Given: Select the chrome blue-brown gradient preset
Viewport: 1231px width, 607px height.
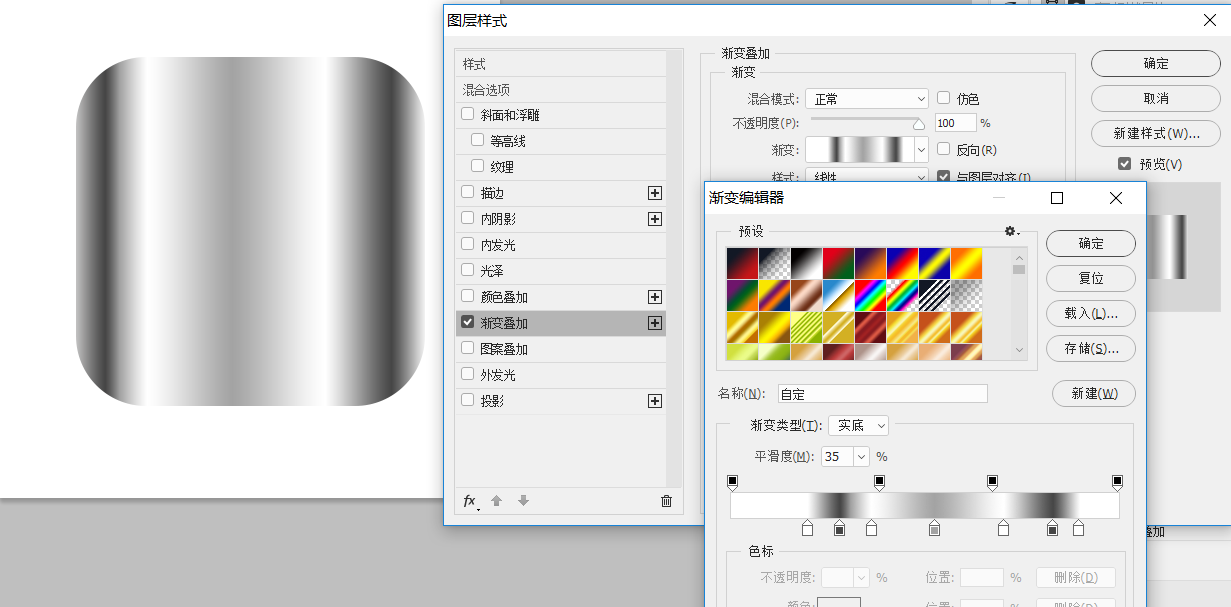Looking at the screenshot, I should [x=838, y=296].
